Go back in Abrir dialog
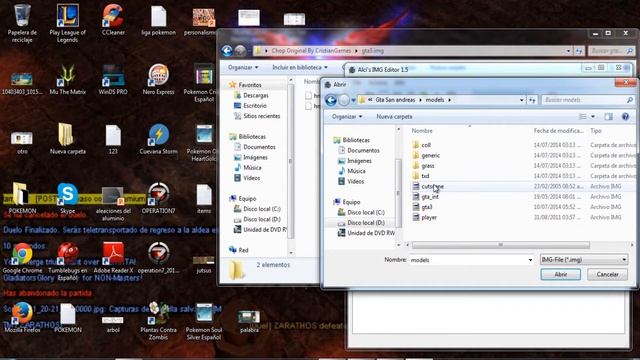 [x=331, y=100]
